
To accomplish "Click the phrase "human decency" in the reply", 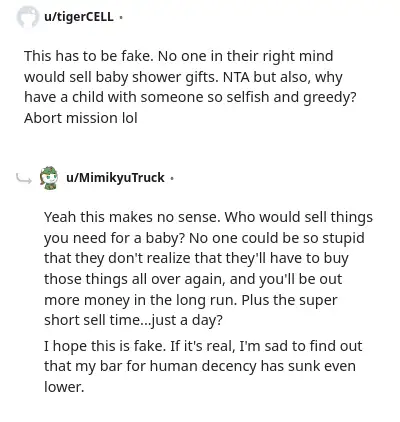I will coord(203,366).
